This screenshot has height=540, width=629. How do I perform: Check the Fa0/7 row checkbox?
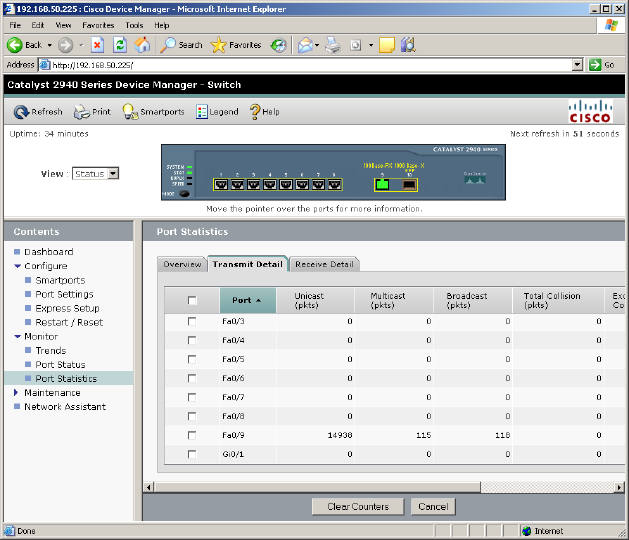[192, 397]
